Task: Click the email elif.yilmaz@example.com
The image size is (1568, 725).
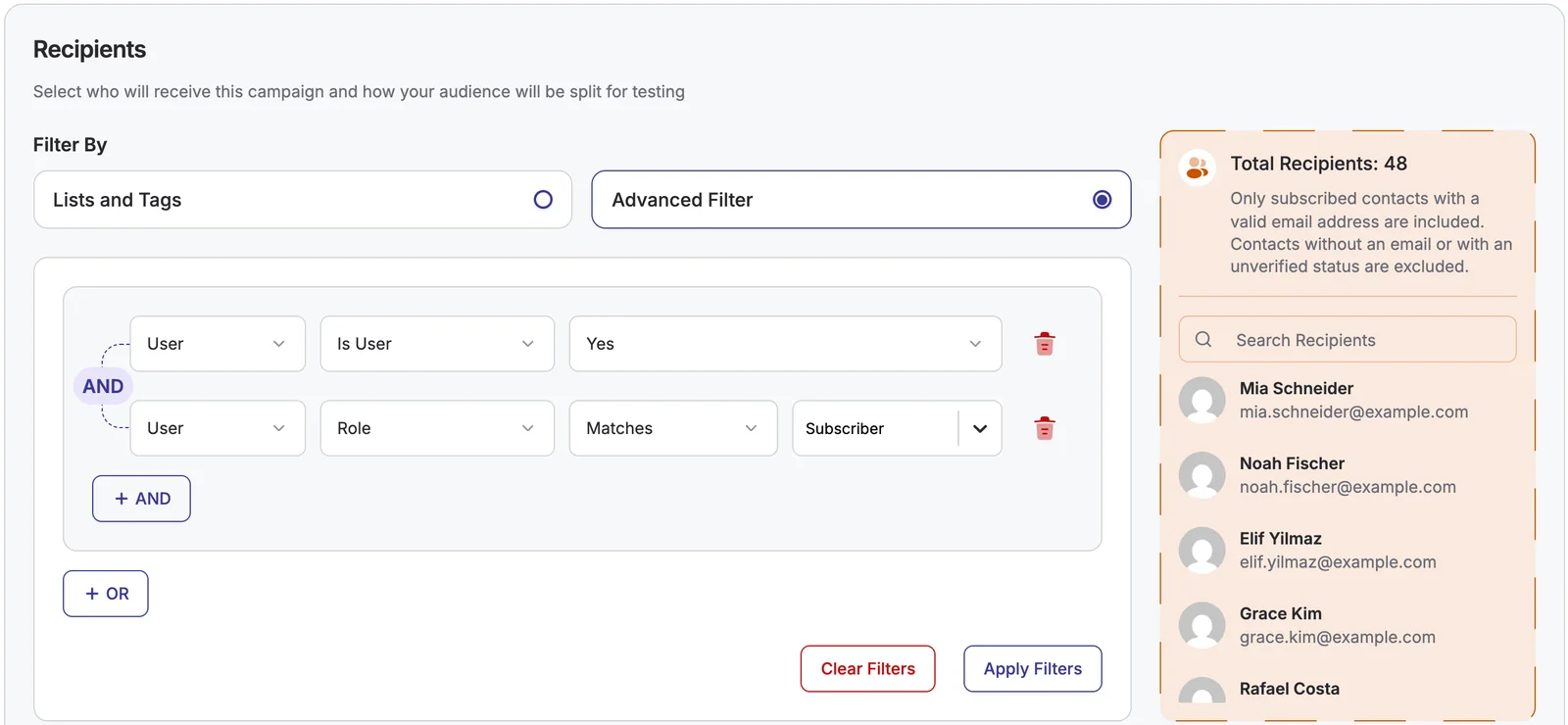Action: (1338, 562)
